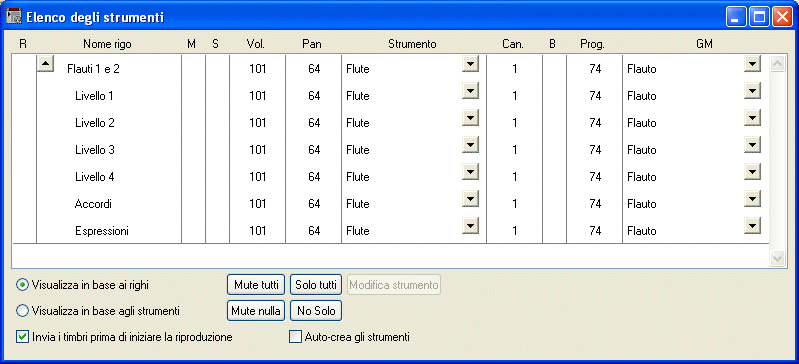Open Strumento dropdown for Accordi row
The width and height of the screenshot is (799, 364).
tap(471, 199)
